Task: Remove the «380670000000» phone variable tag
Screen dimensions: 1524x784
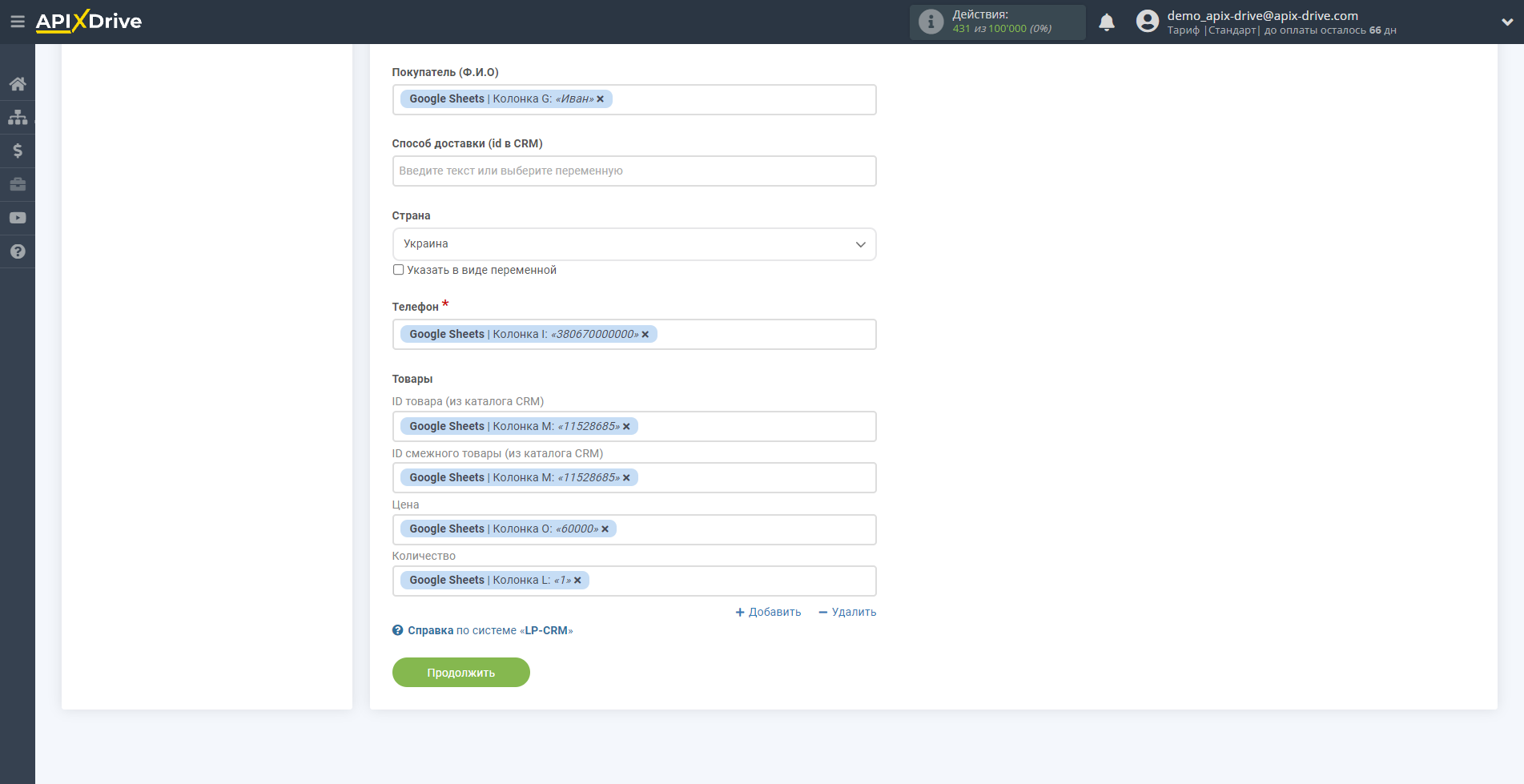Action: [x=645, y=335]
